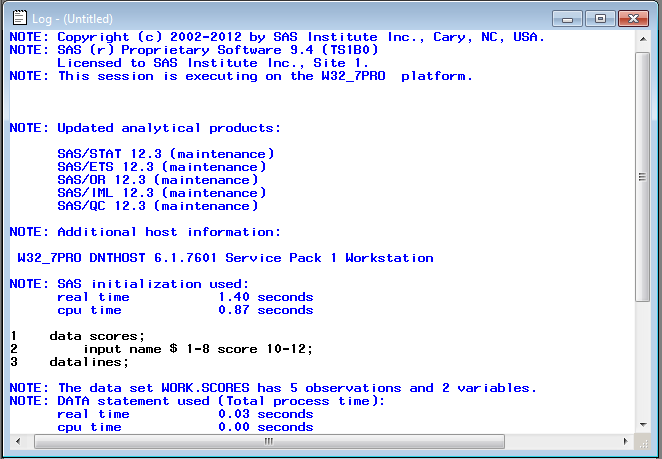Click the vertical scrollbar down arrow
Viewport: 662px width, 459px height.
(643, 425)
